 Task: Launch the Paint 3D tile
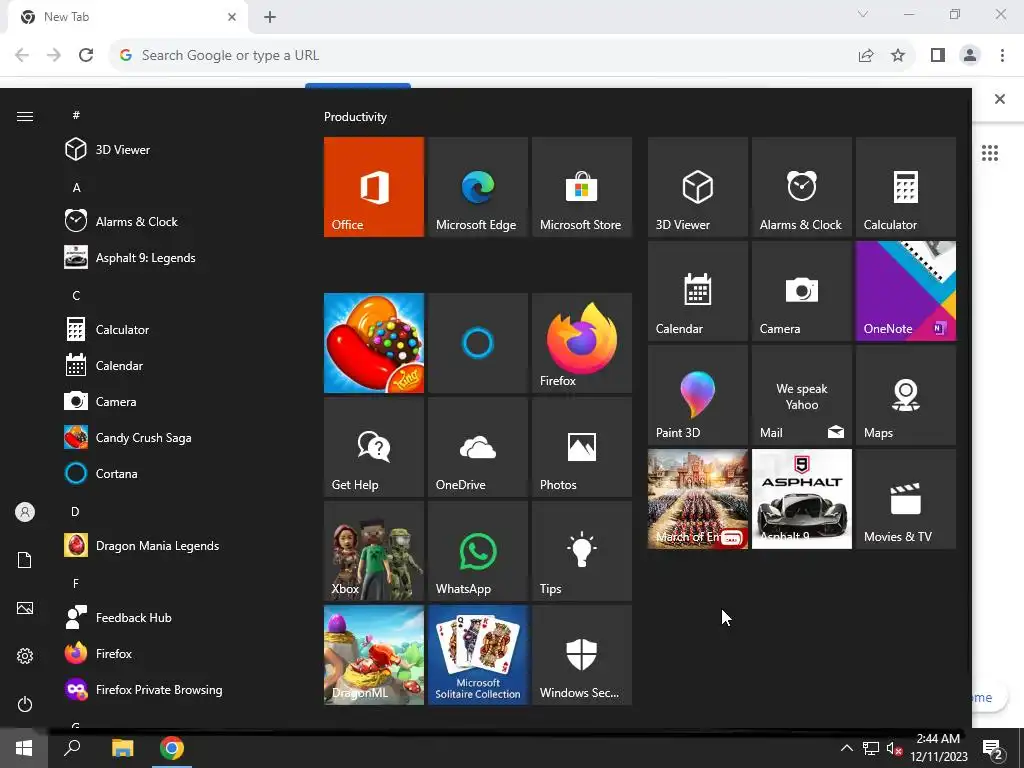tap(697, 395)
